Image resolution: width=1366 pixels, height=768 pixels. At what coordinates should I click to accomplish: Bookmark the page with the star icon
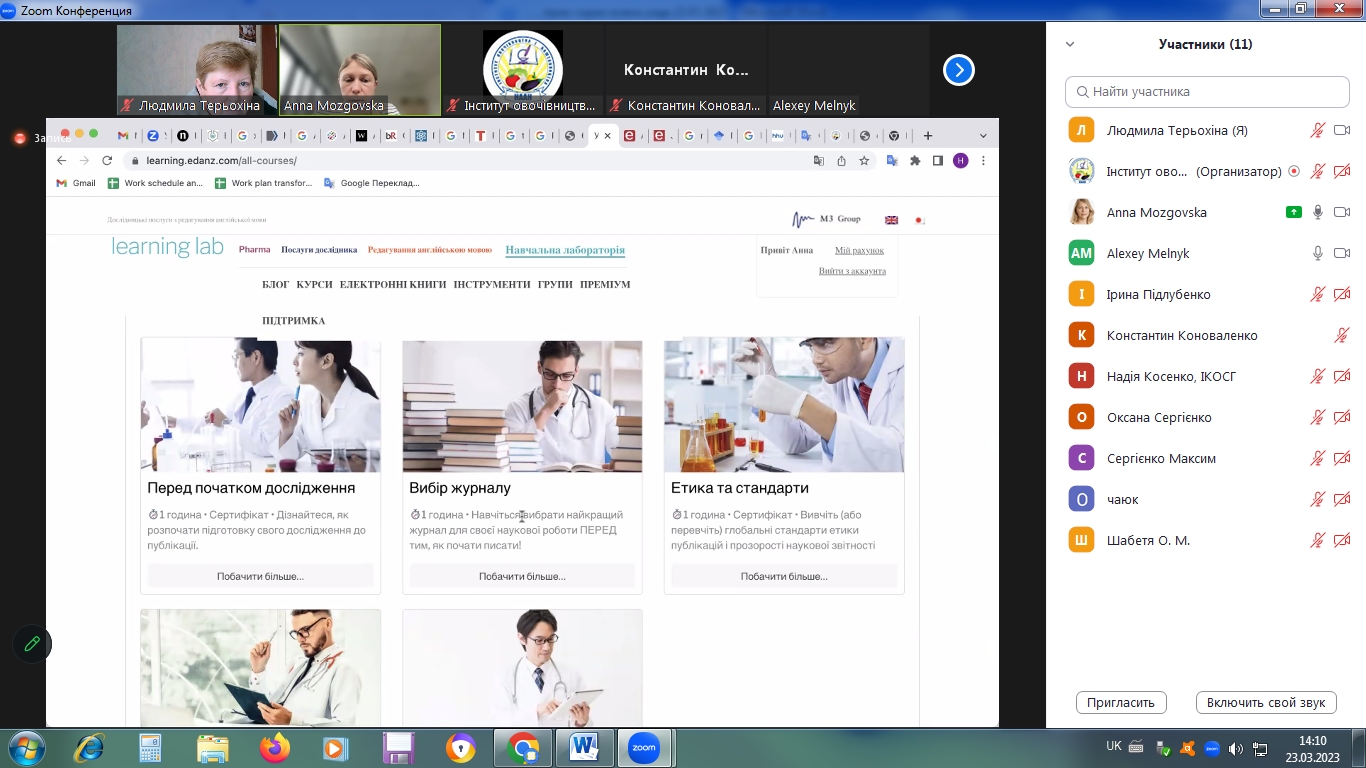(864, 160)
